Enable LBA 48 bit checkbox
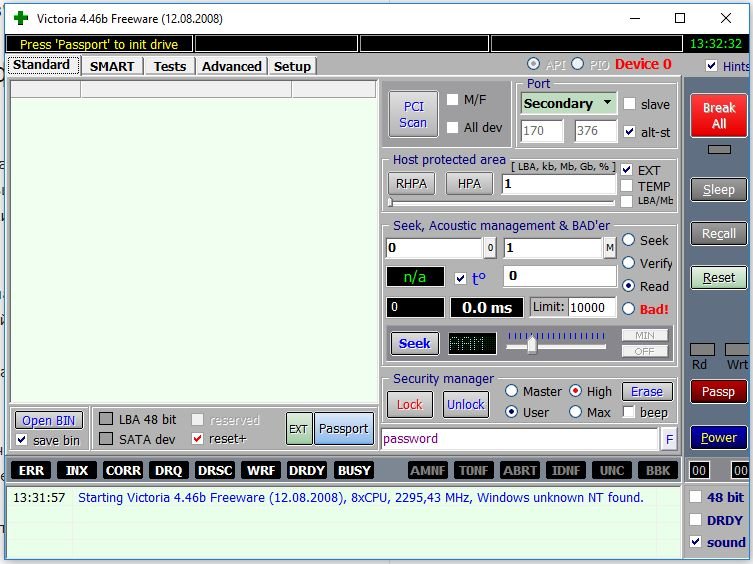This screenshot has height=564, width=753. click(x=106, y=419)
